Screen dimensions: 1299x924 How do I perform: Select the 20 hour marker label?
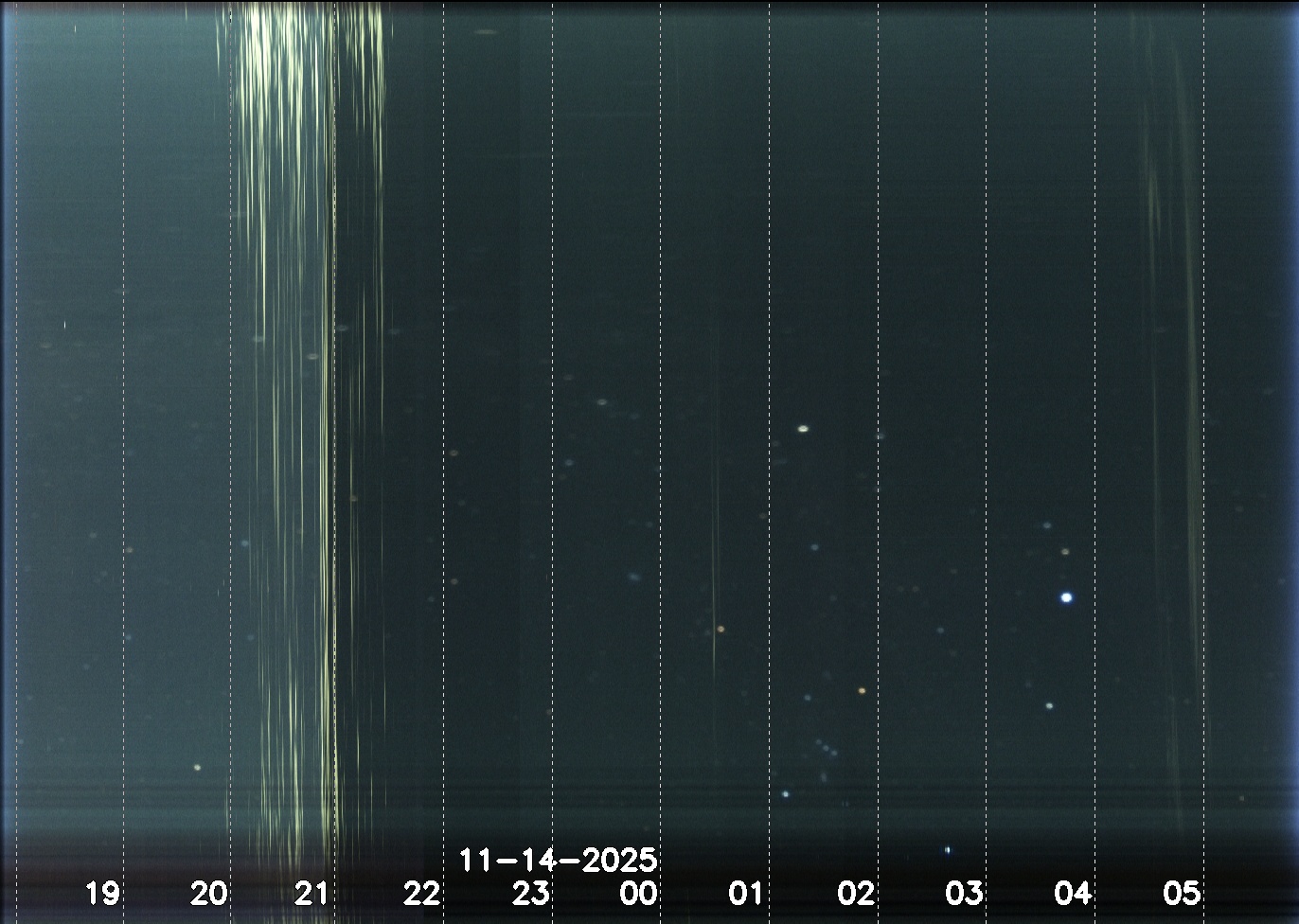coord(209,893)
